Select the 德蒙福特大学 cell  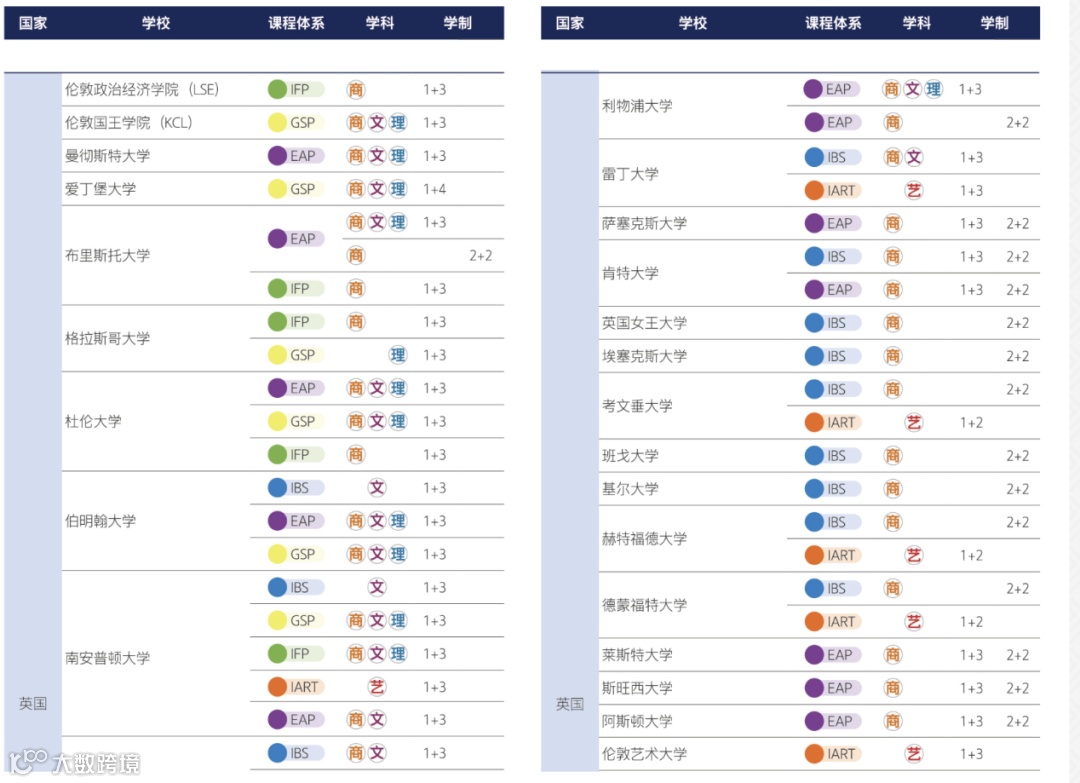coord(644,605)
